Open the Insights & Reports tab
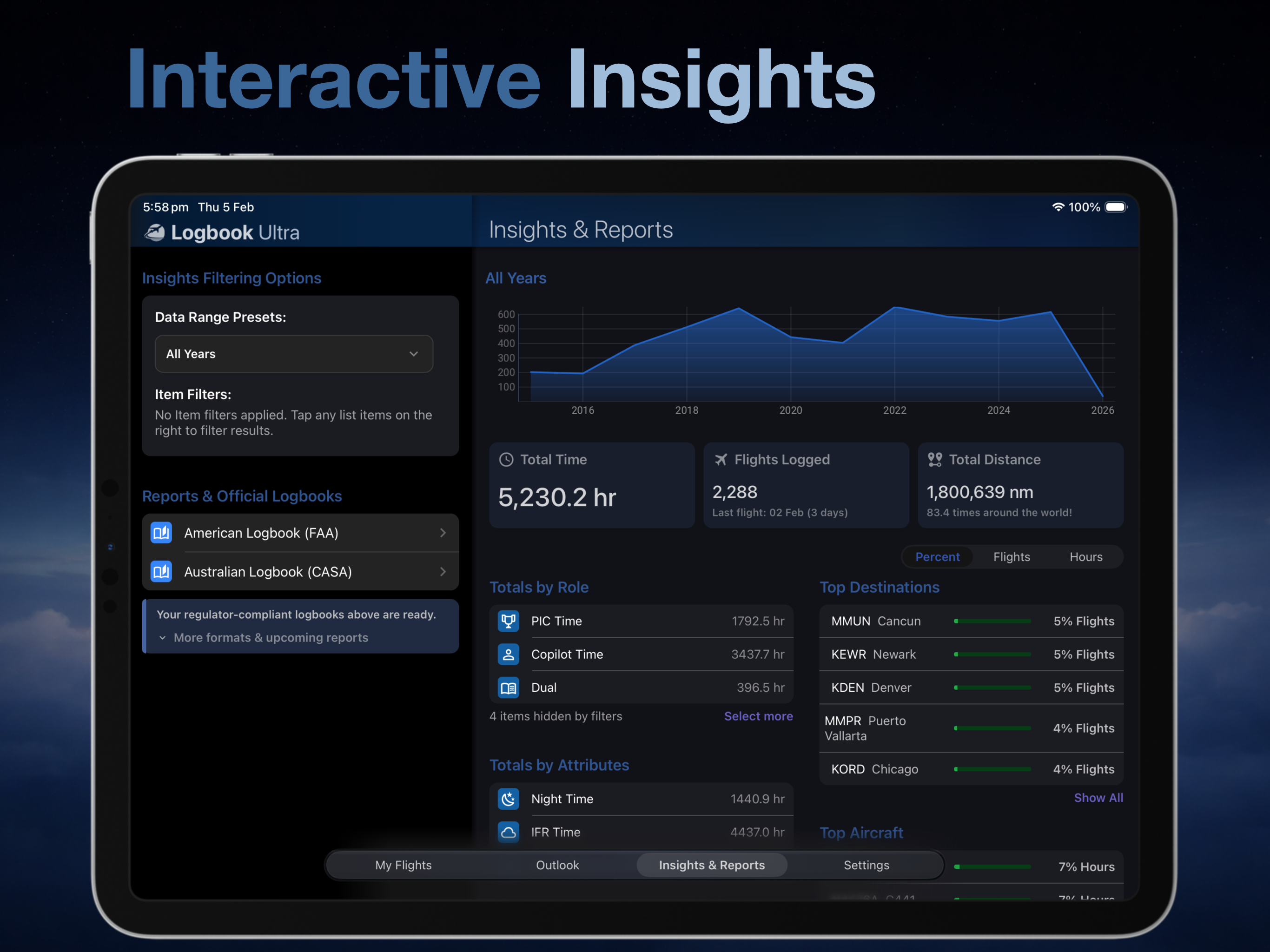The width and height of the screenshot is (1270, 952). pyautogui.click(x=712, y=865)
